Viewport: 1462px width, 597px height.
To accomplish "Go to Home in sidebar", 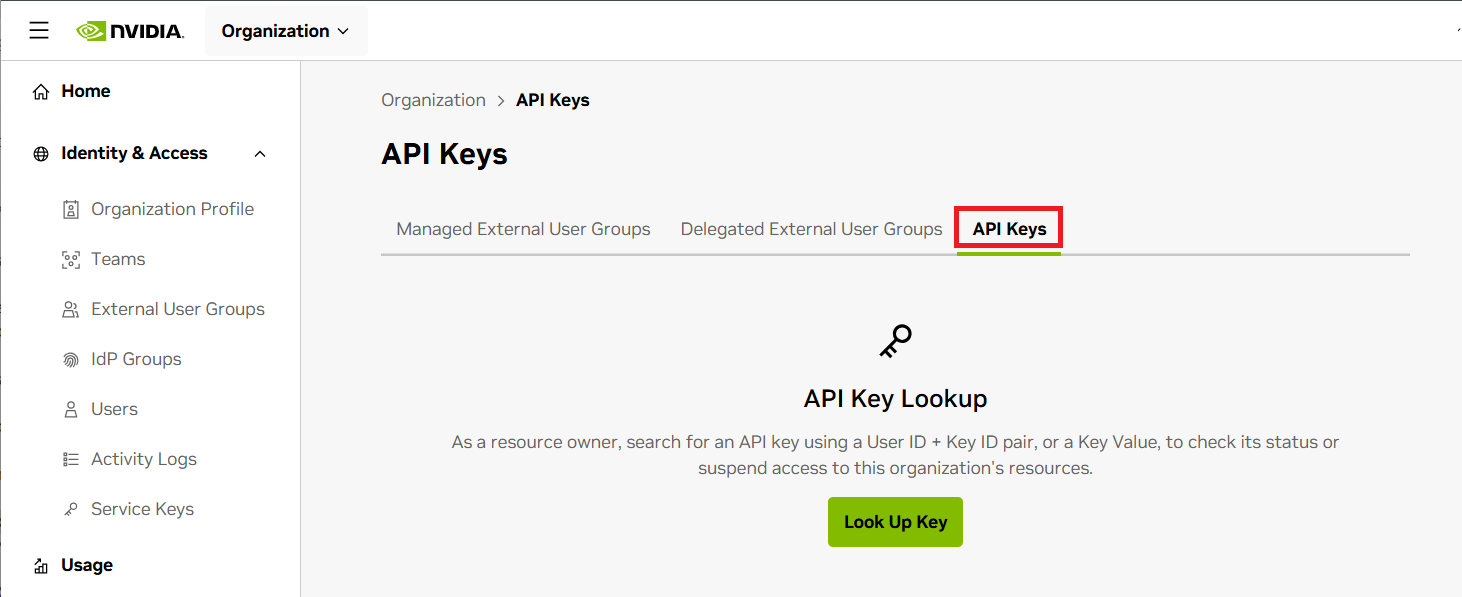I will point(86,91).
